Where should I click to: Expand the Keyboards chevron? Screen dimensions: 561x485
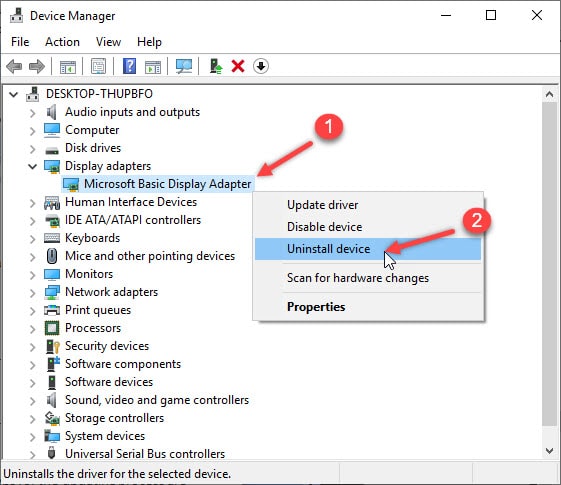click(33, 239)
